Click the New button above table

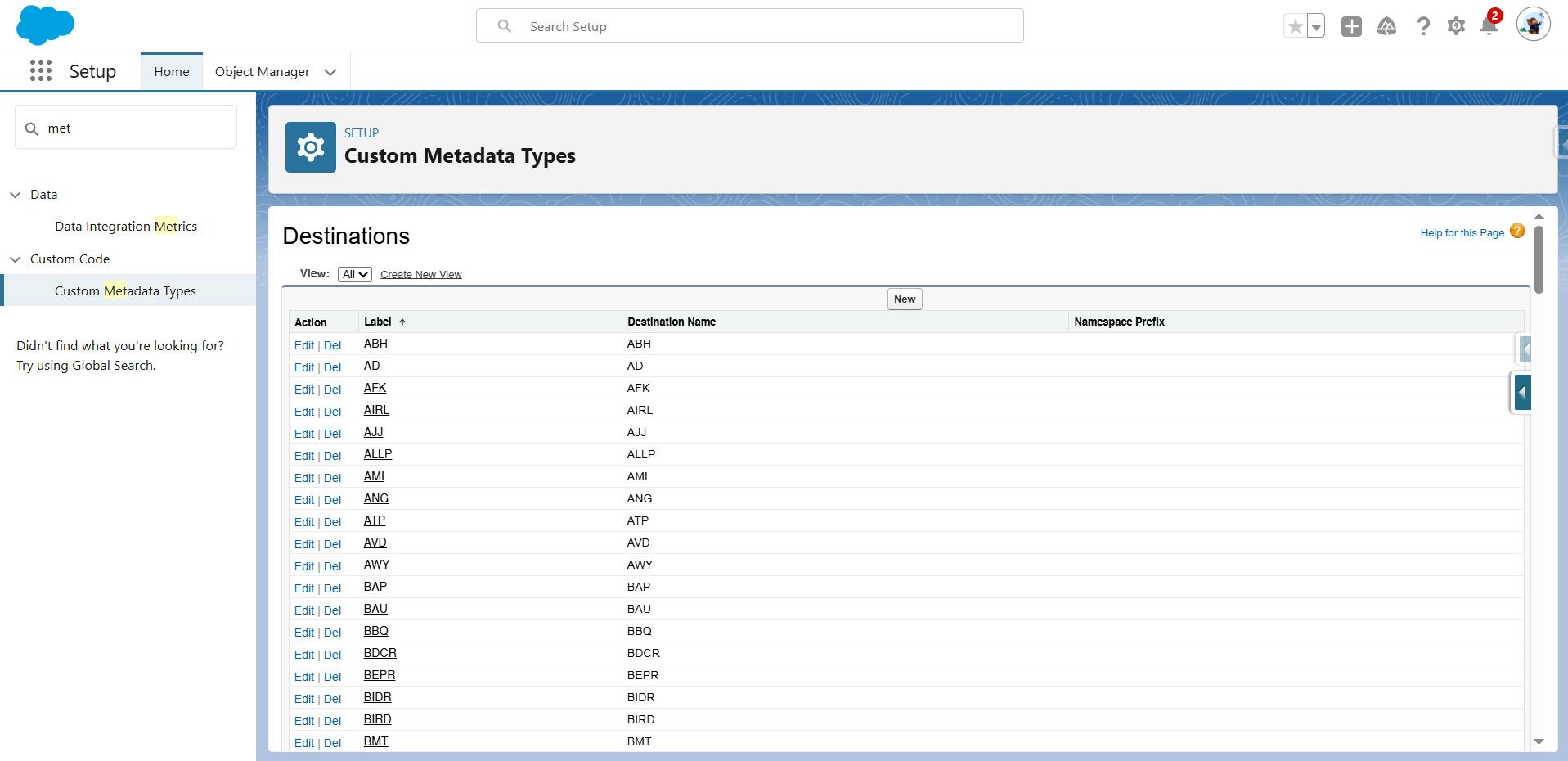click(x=905, y=299)
